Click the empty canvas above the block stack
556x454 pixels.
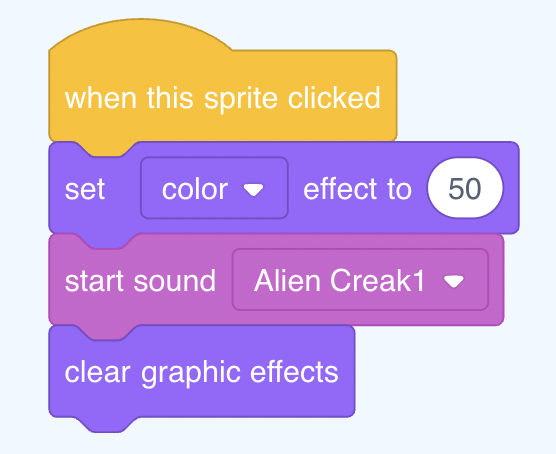(277, 11)
